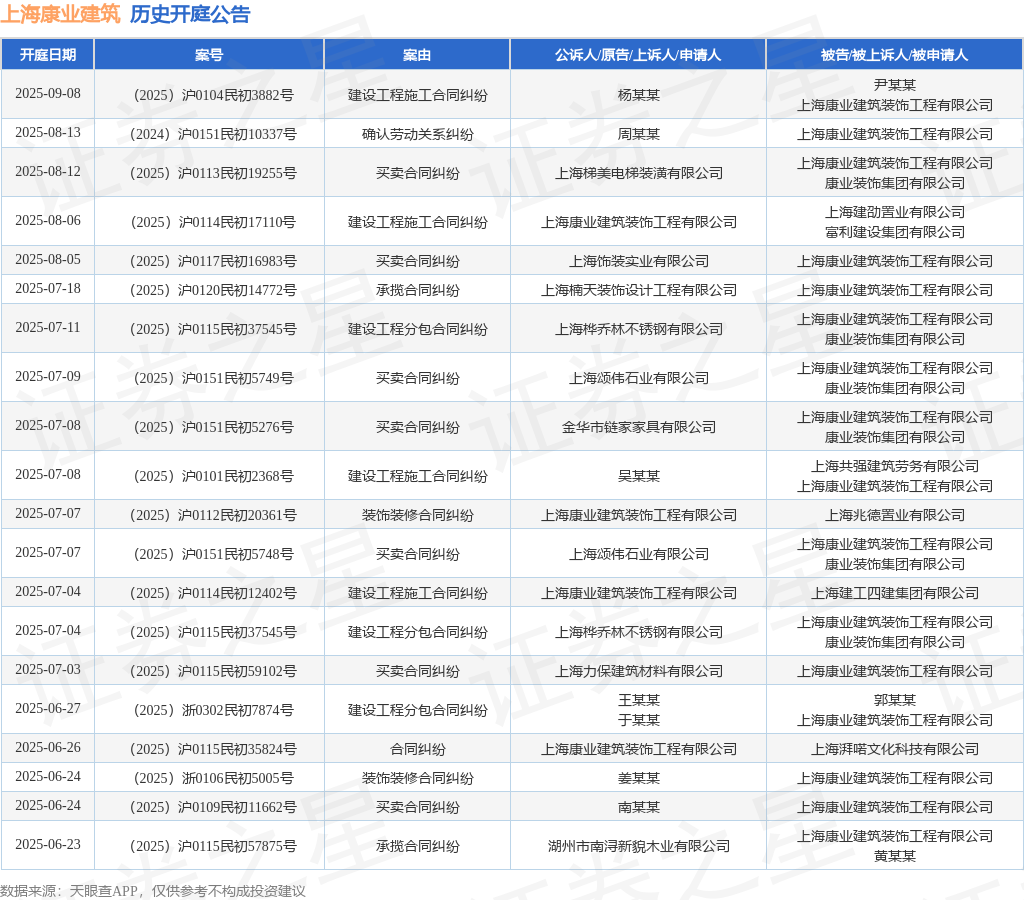Select plaintiff 吴某某
1024x900 pixels.
[639, 476]
